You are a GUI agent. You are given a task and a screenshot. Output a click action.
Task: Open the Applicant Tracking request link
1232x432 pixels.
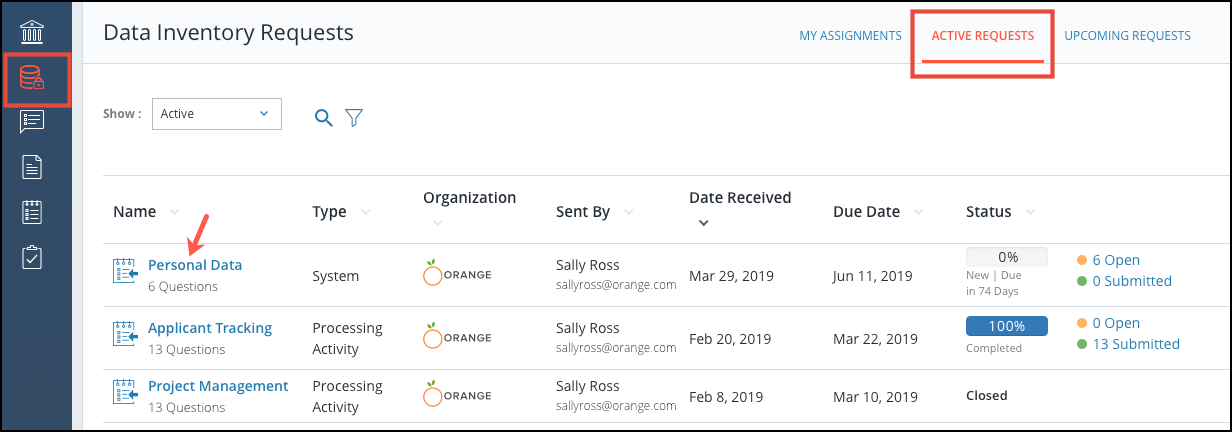pos(210,328)
